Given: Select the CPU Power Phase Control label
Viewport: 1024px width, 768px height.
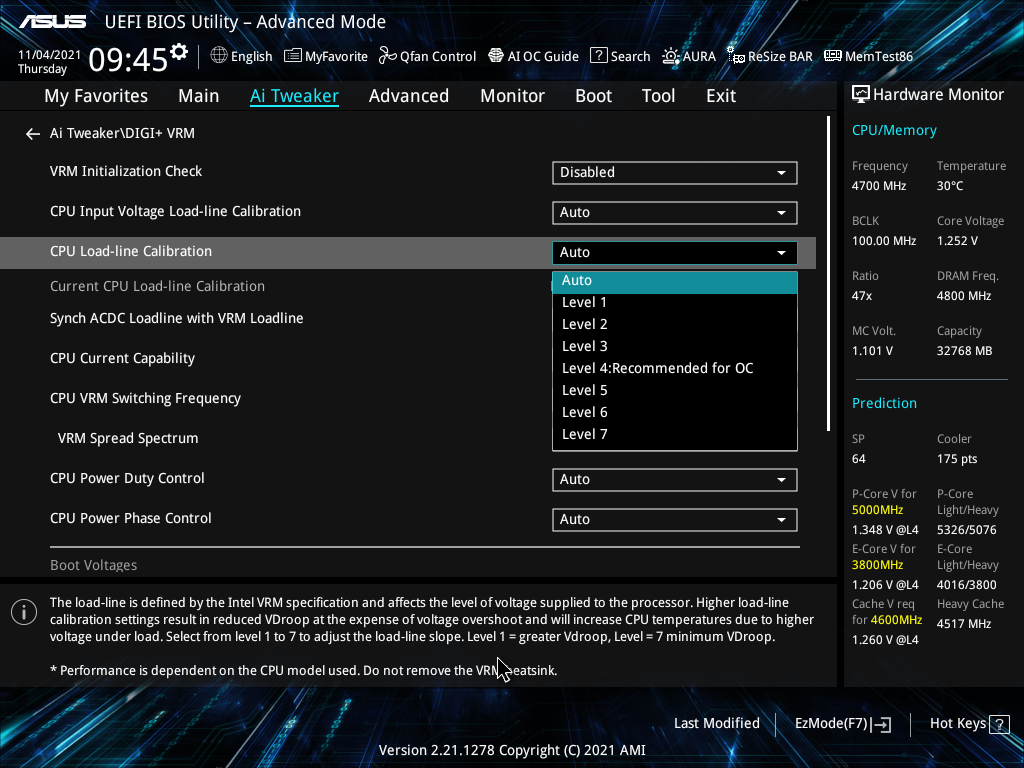Looking at the screenshot, I should click(131, 518).
